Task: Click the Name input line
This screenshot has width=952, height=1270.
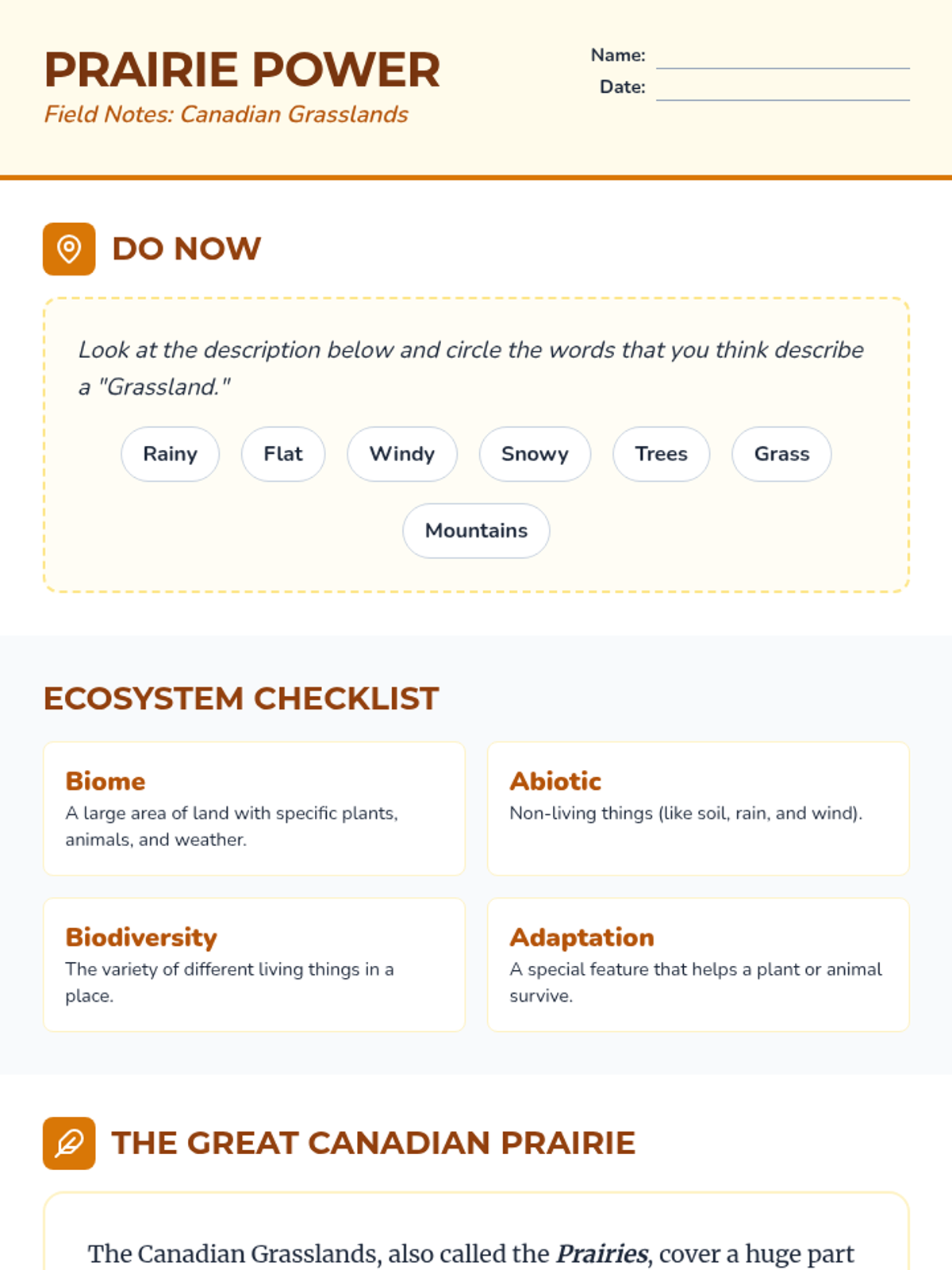Action: (x=783, y=57)
